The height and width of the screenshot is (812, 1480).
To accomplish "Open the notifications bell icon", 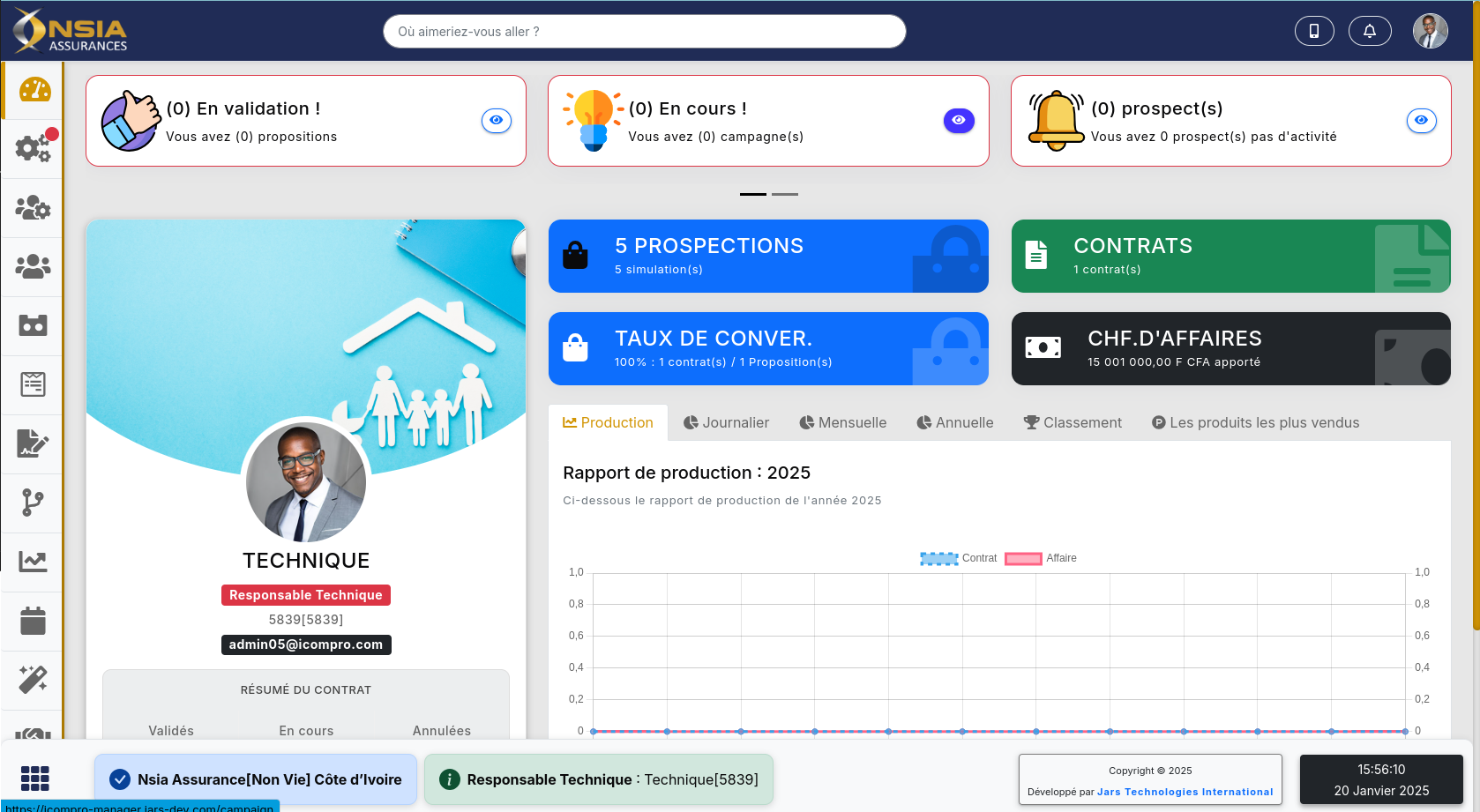I will click(1370, 30).
